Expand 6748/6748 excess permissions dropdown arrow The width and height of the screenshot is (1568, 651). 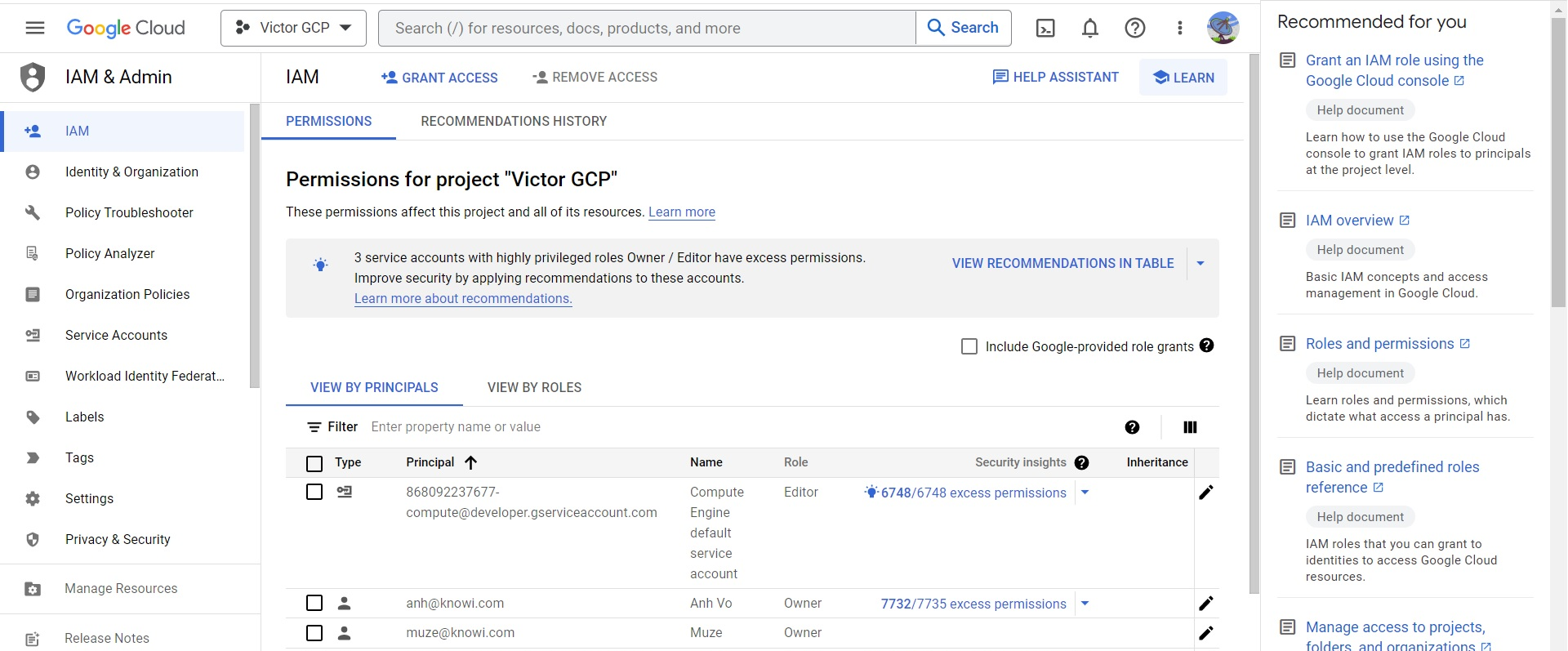[1085, 492]
